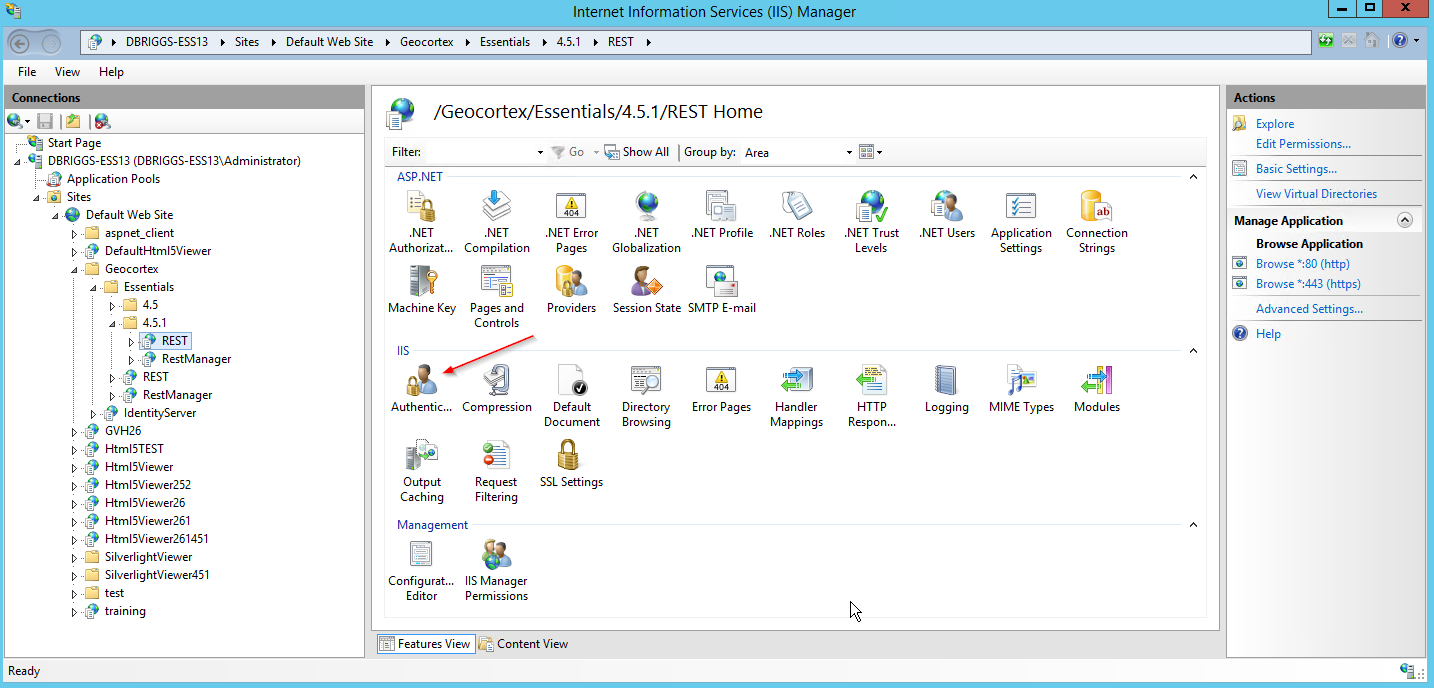Select SilverlightViewer451 tree item
Image resolution: width=1434 pixels, height=688 pixels.
157,575
